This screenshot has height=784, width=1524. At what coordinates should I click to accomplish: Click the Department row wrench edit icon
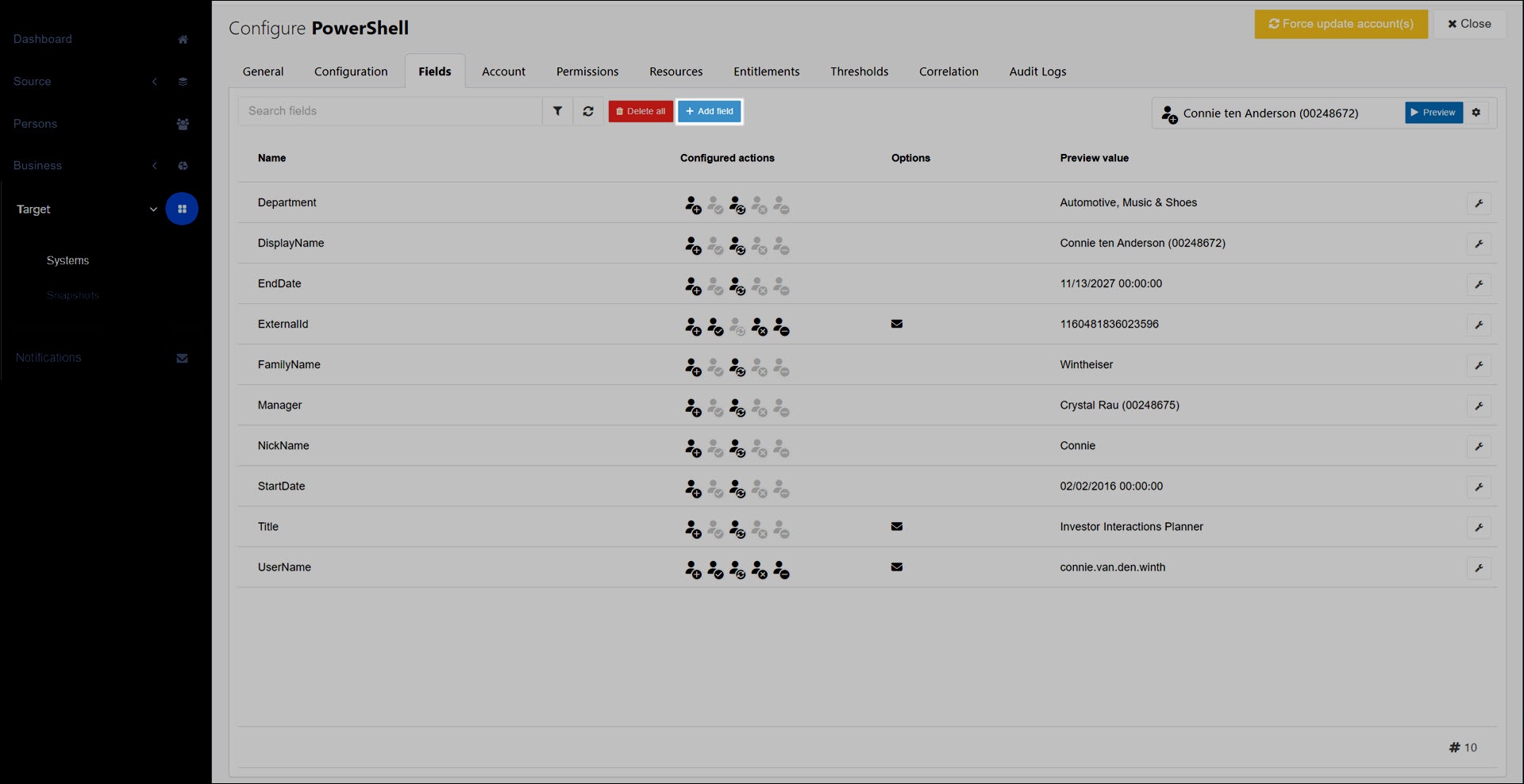click(1479, 203)
